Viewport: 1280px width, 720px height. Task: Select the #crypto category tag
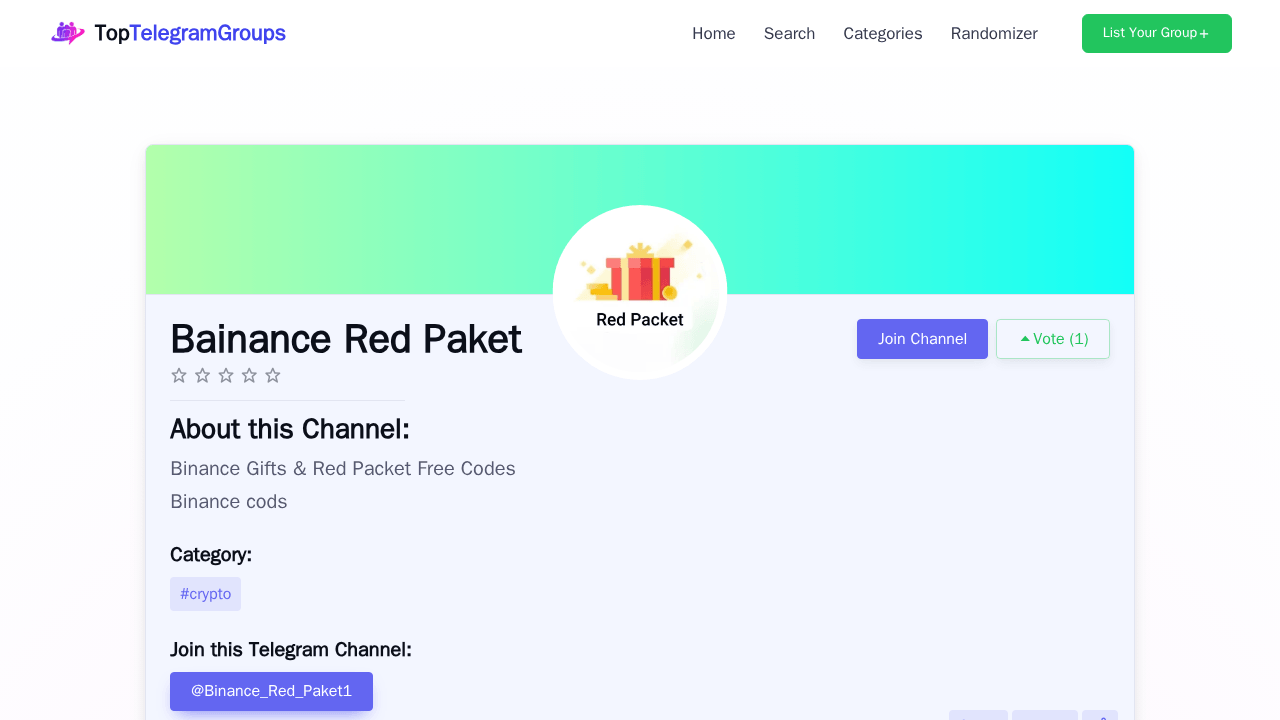click(x=205, y=594)
